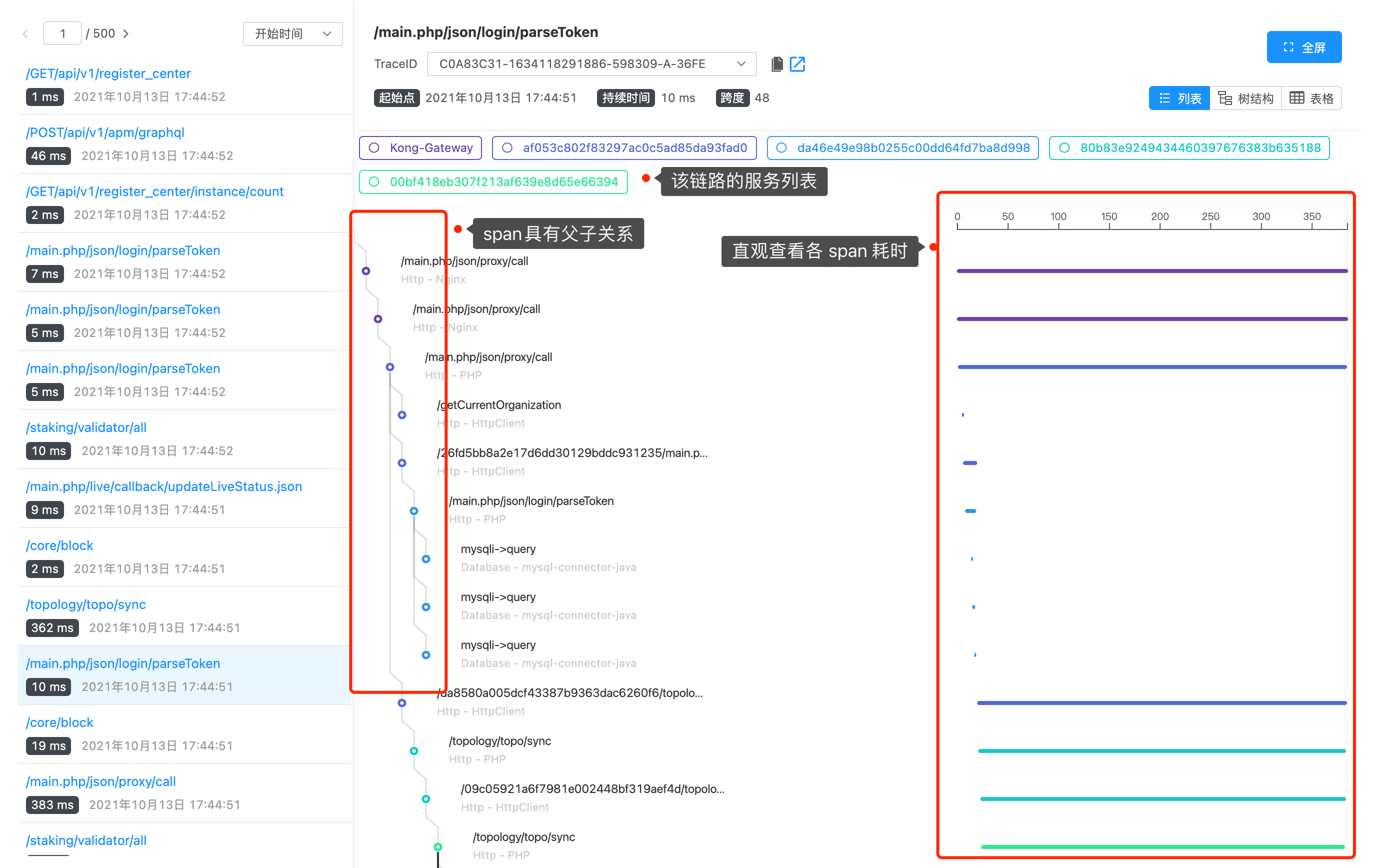The image size is (1381, 868).
Task: Toggle service da46e49e98b0255c00dd64fd7ba8d998
Action: (x=902, y=148)
